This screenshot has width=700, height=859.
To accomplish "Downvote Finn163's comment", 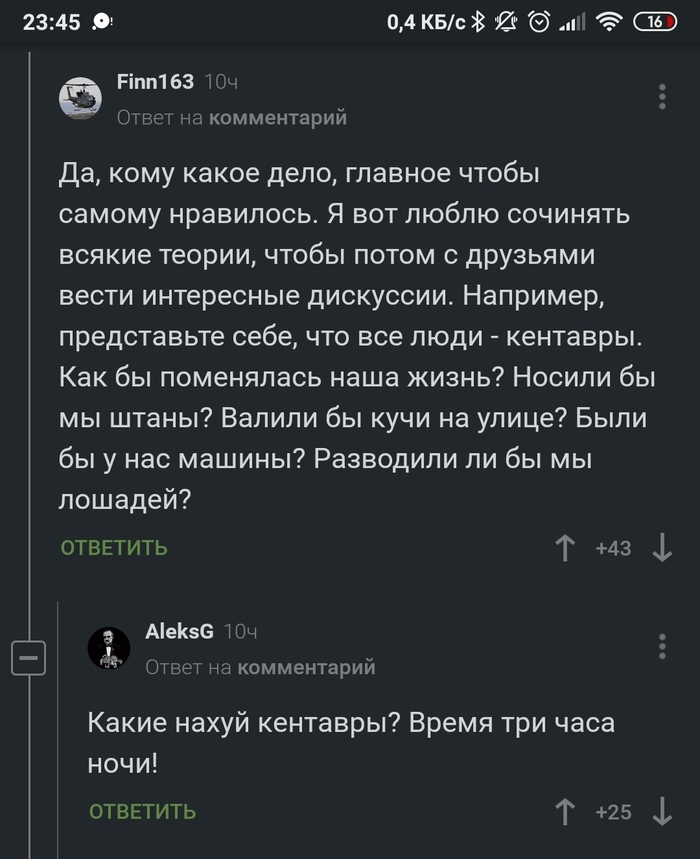I will [x=661, y=547].
